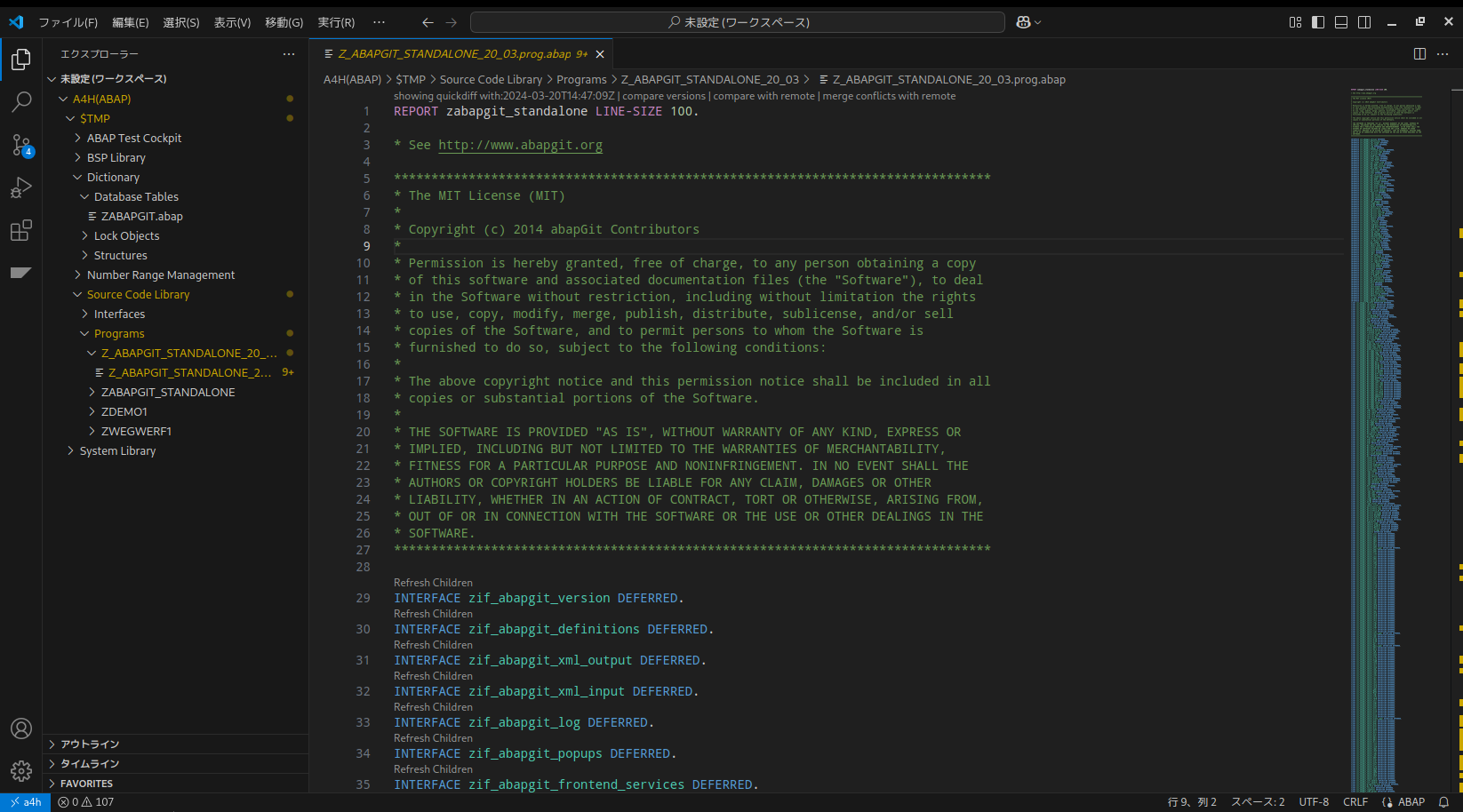Open the Search view in the activity bar
The image size is (1463, 812).
(x=21, y=102)
